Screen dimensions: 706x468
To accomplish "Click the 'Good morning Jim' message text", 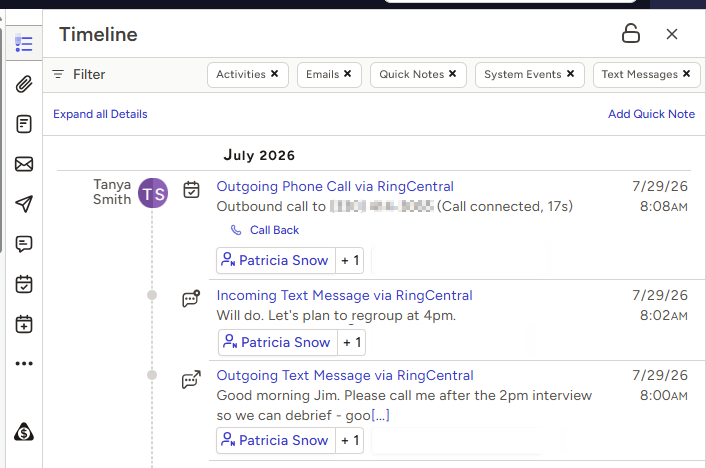I will point(404,405).
